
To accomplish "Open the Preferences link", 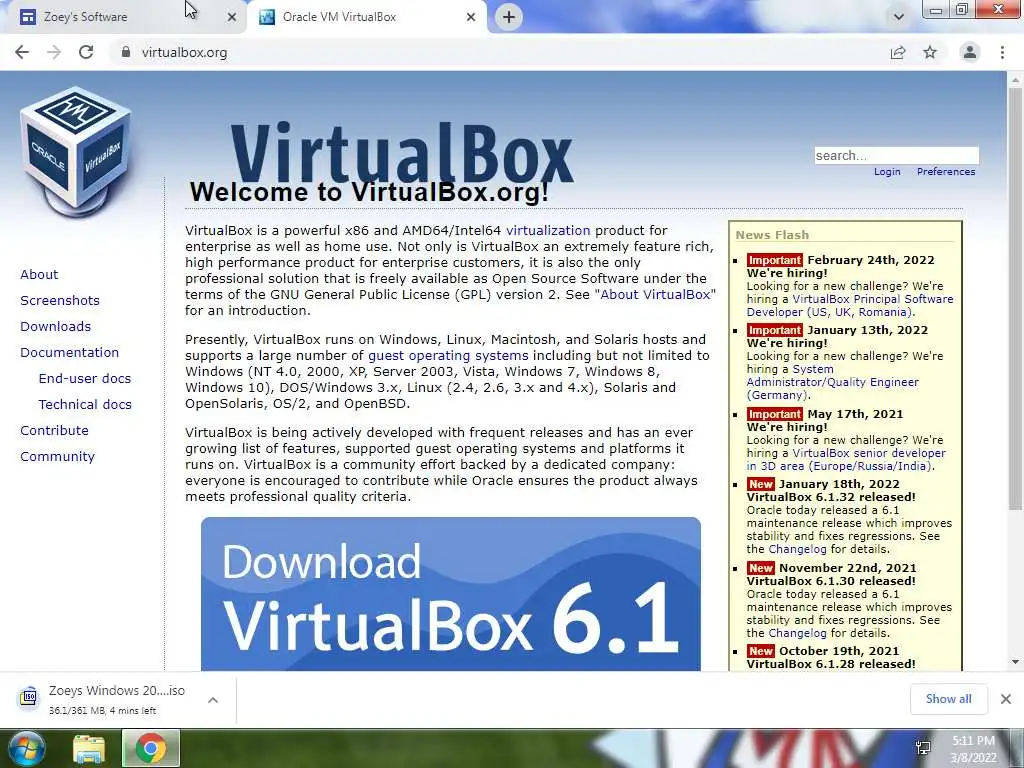I will click(946, 172).
